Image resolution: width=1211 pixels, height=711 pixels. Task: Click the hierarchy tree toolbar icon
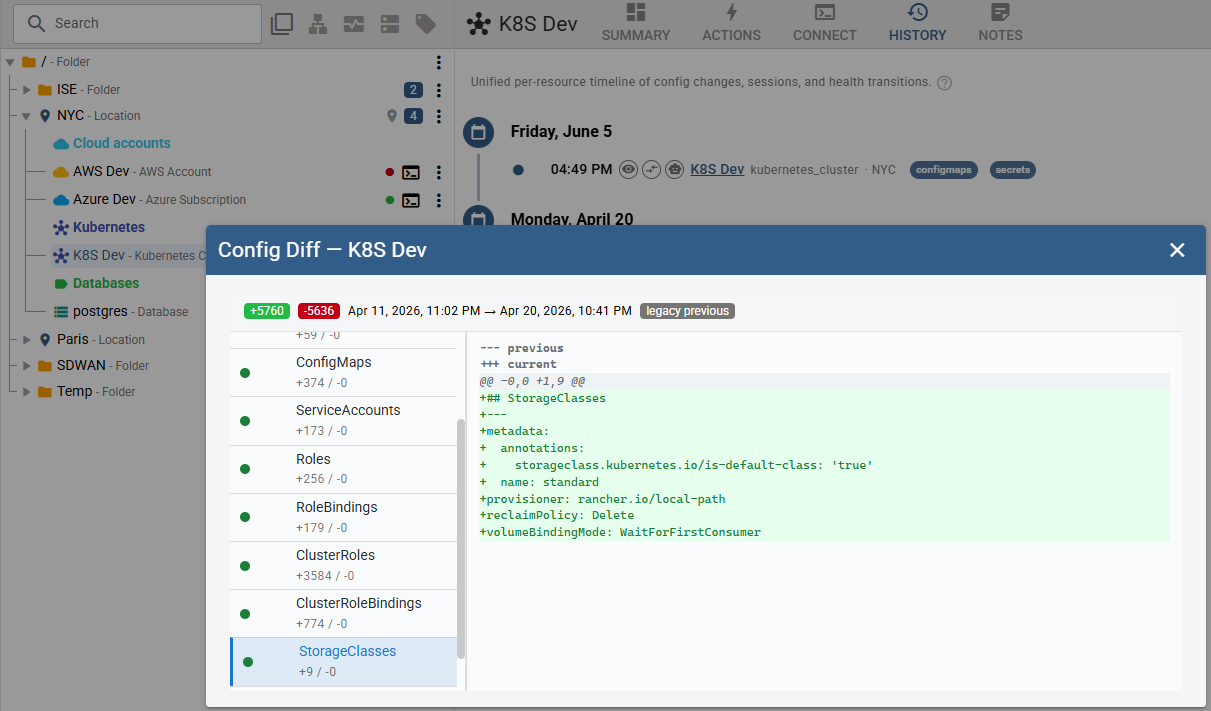pyautogui.click(x=318, y=24)
